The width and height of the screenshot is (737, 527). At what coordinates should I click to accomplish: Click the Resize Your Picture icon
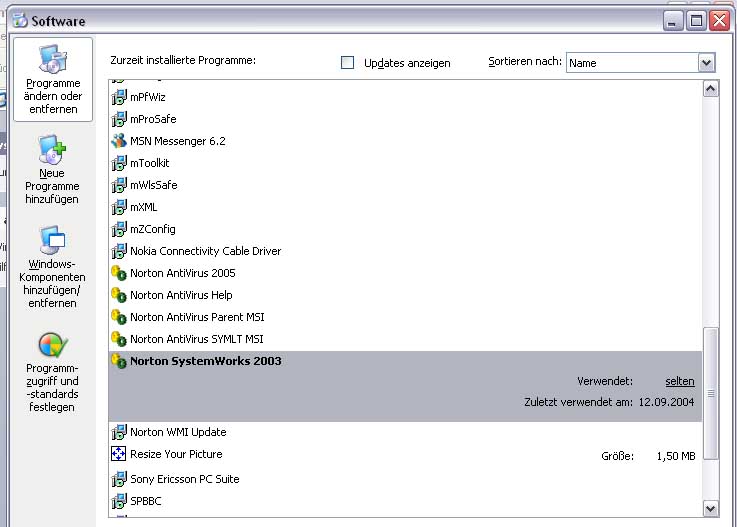(x=118, y=454)
